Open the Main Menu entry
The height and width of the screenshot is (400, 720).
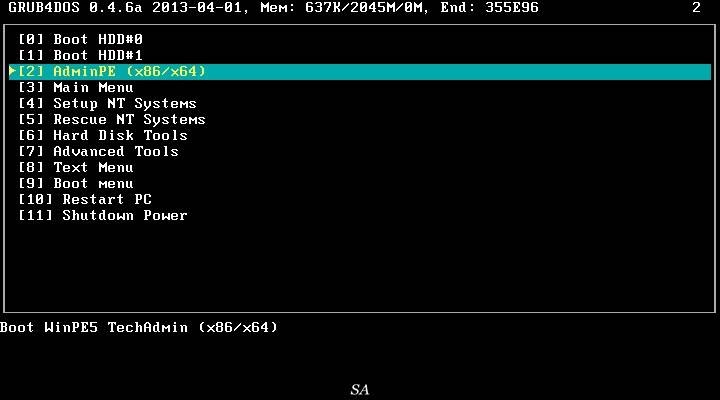[76, 88]
